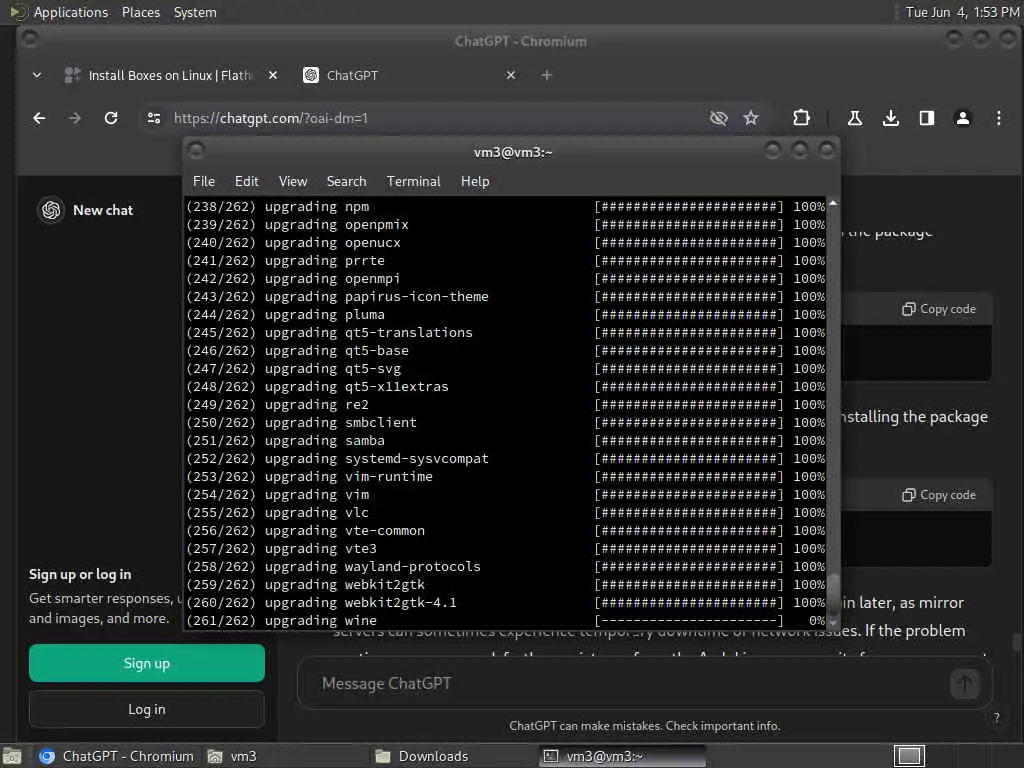The width and height of the screenshot is (1024, 768).
Task: Go back in Chromium
Action: (x=39, y=118)
